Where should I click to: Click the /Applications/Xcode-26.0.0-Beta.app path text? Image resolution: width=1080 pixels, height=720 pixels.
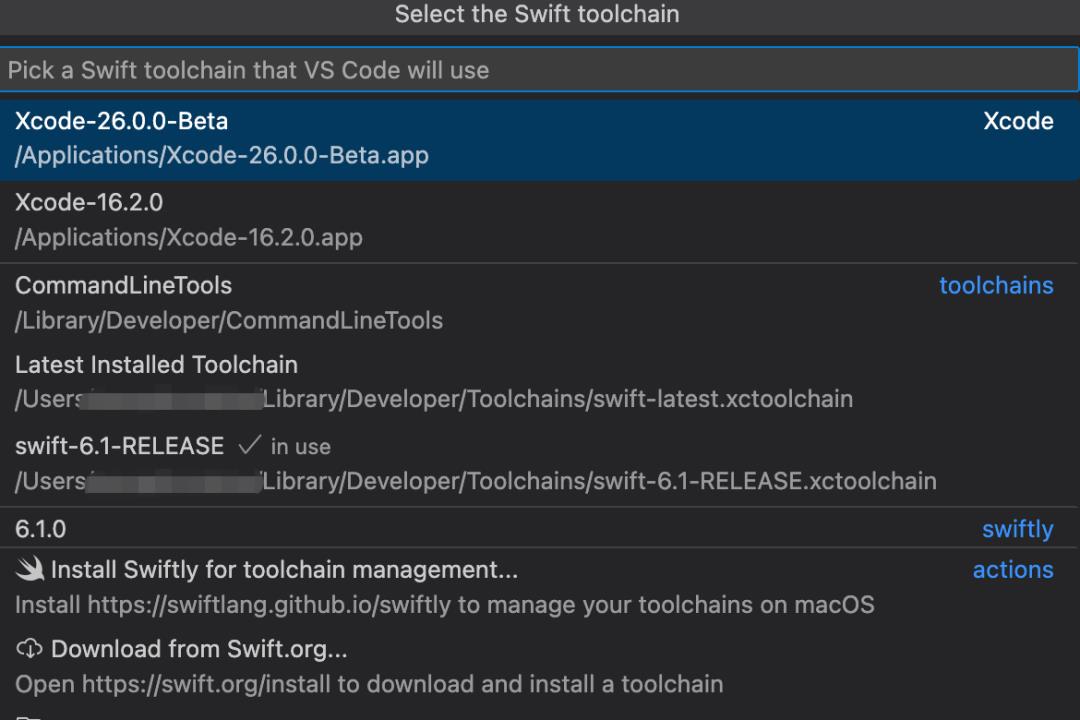(x=222, y=156)
